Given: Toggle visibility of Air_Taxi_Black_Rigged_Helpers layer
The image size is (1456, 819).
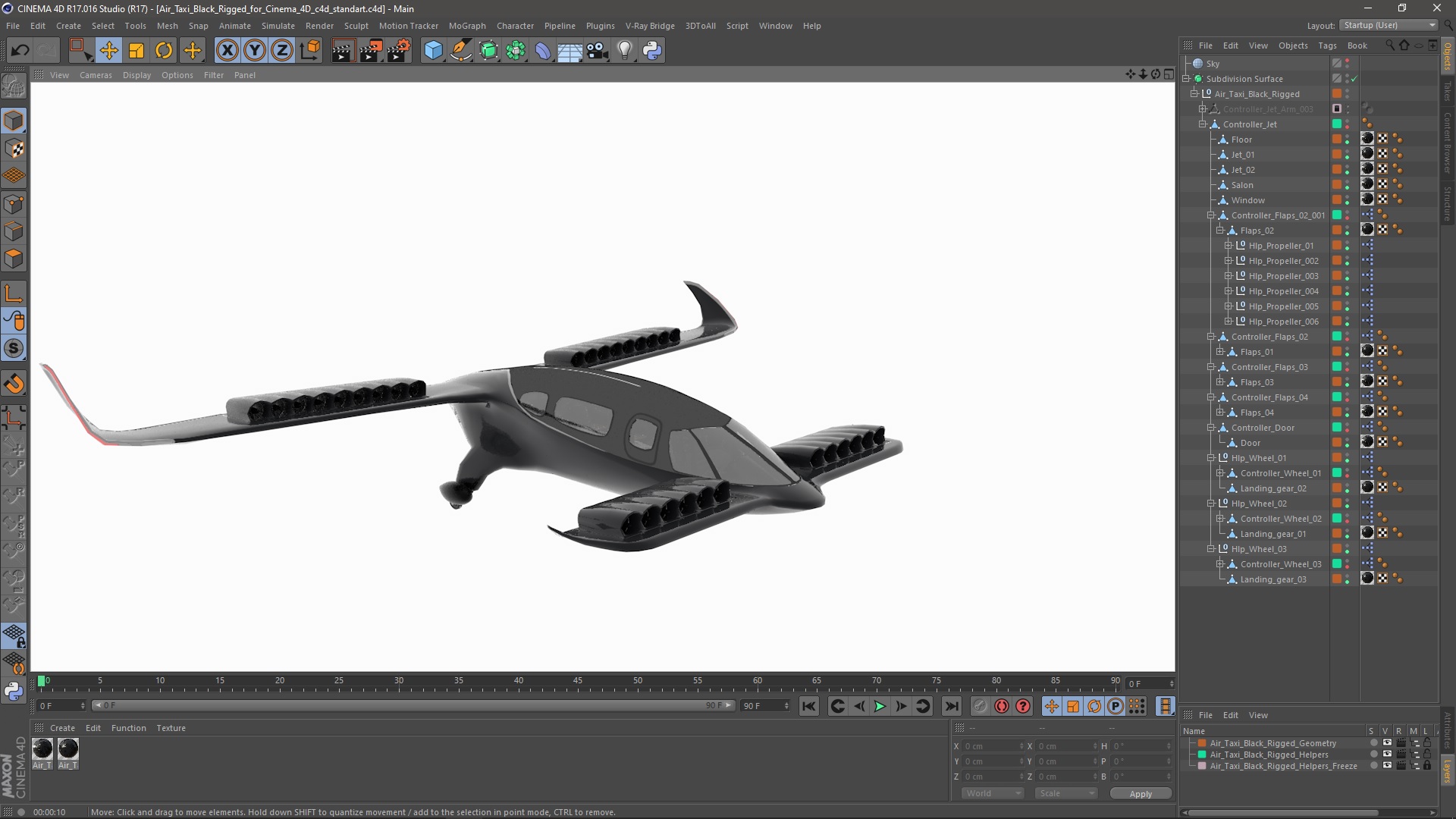Looking at the screenshot, I should (1387, 755).
